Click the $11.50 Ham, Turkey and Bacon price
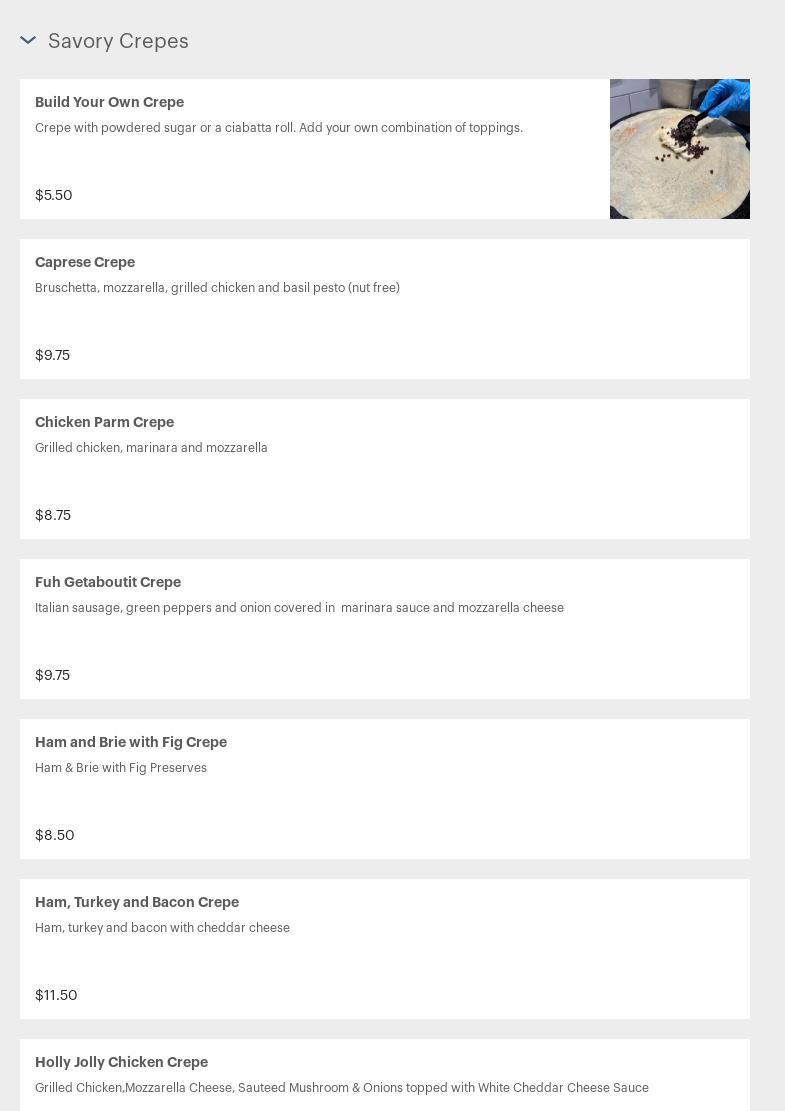This screenshot has width=785, height=1111. 56,995
